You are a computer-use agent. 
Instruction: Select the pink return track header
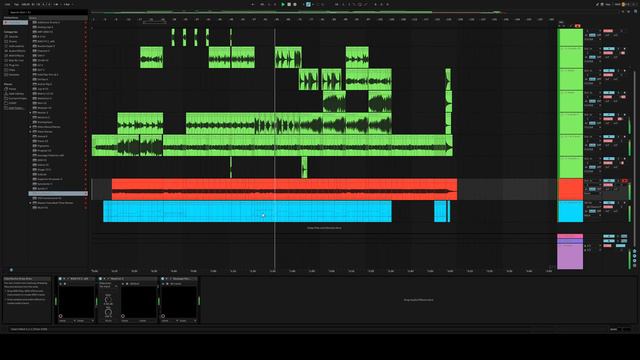[570, 236]
